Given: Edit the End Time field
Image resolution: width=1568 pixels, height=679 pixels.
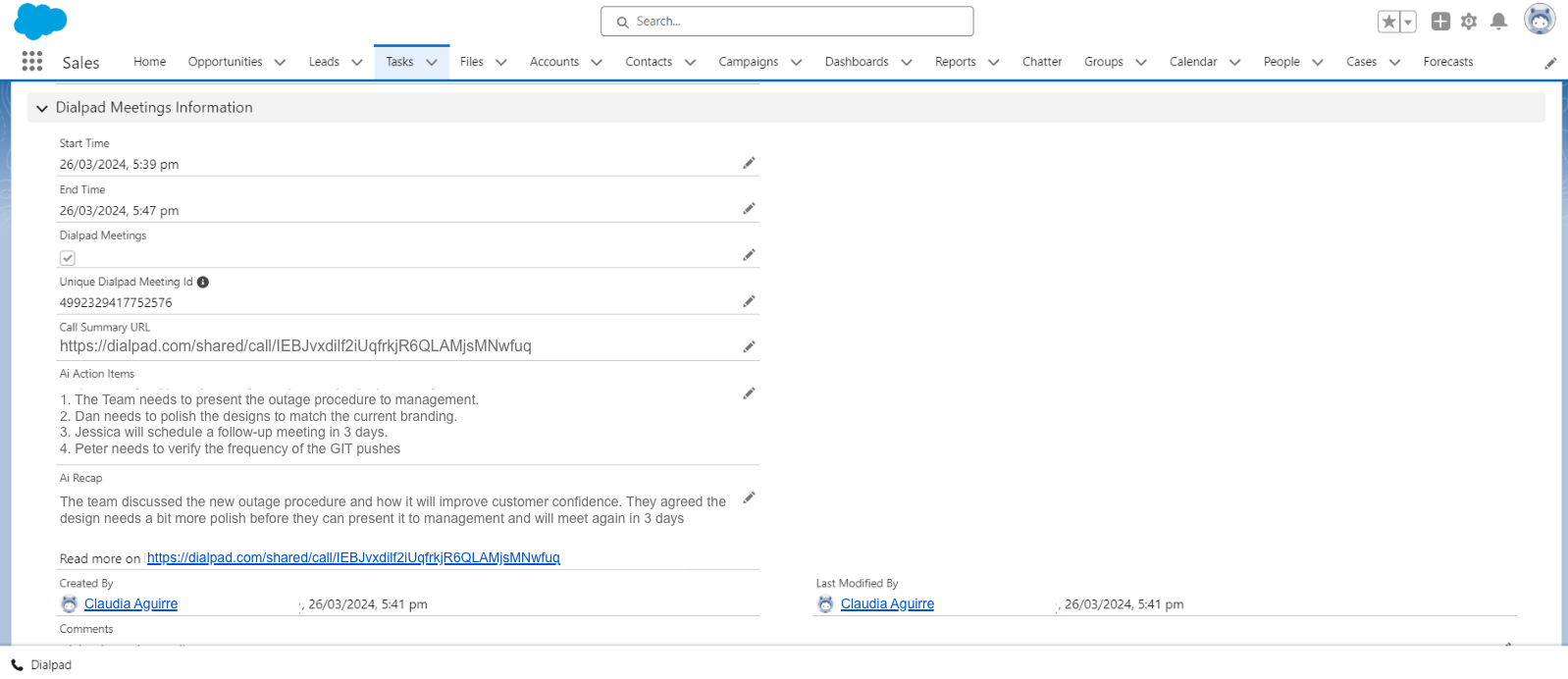Looking at the screenshot, I should [749, 208].
